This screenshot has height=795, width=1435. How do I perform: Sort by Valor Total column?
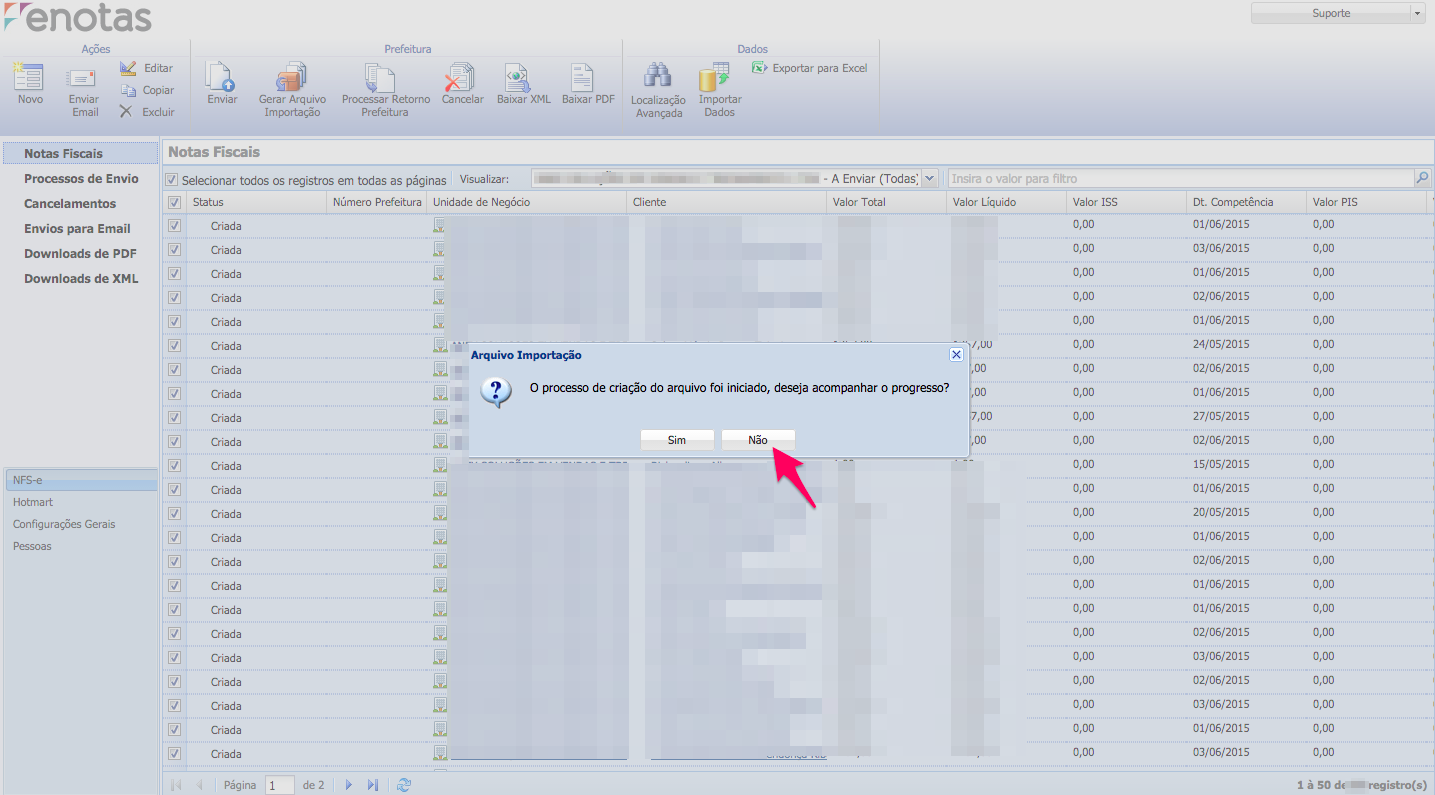pos(887,202)
